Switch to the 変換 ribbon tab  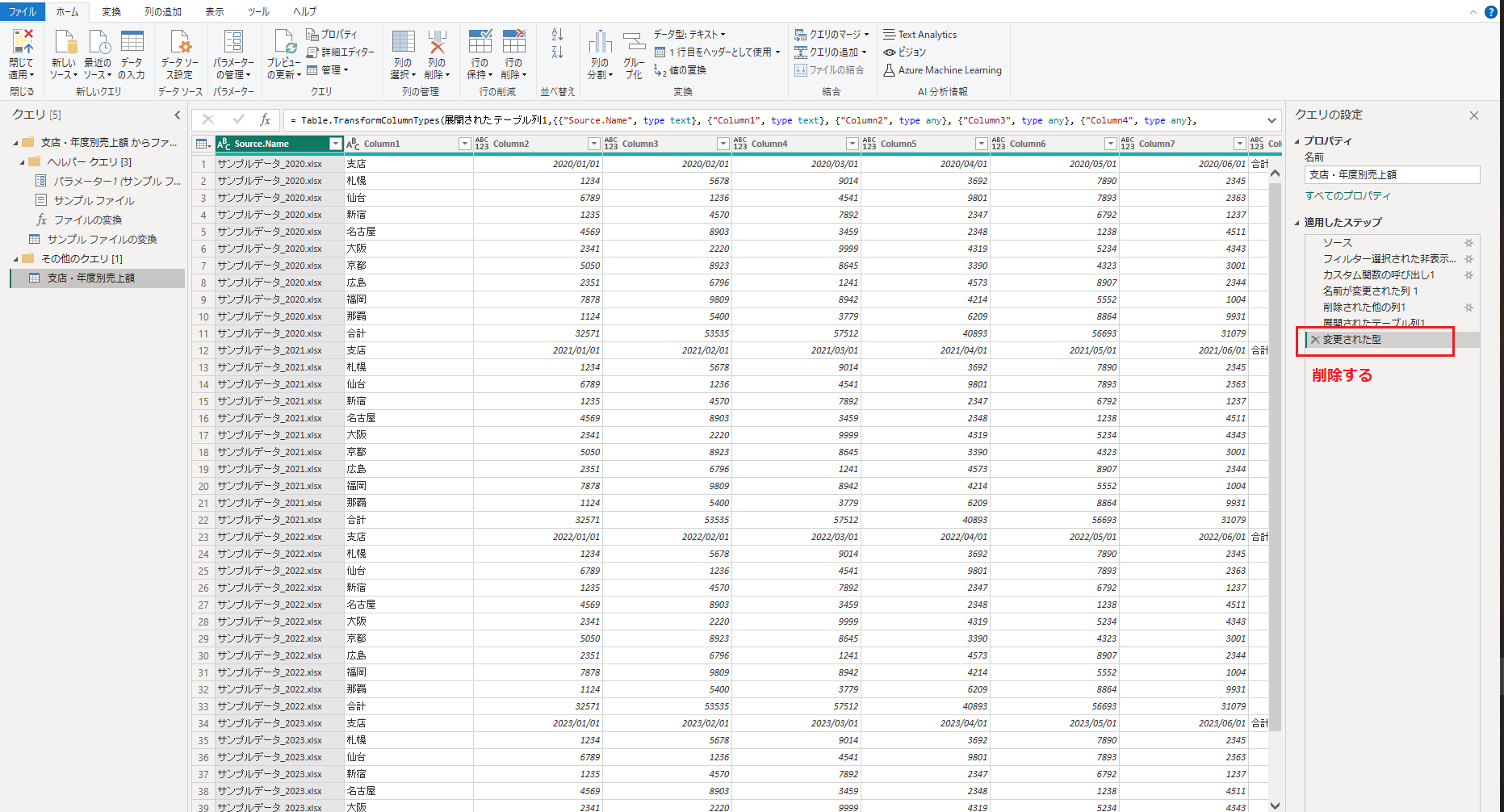111,11
